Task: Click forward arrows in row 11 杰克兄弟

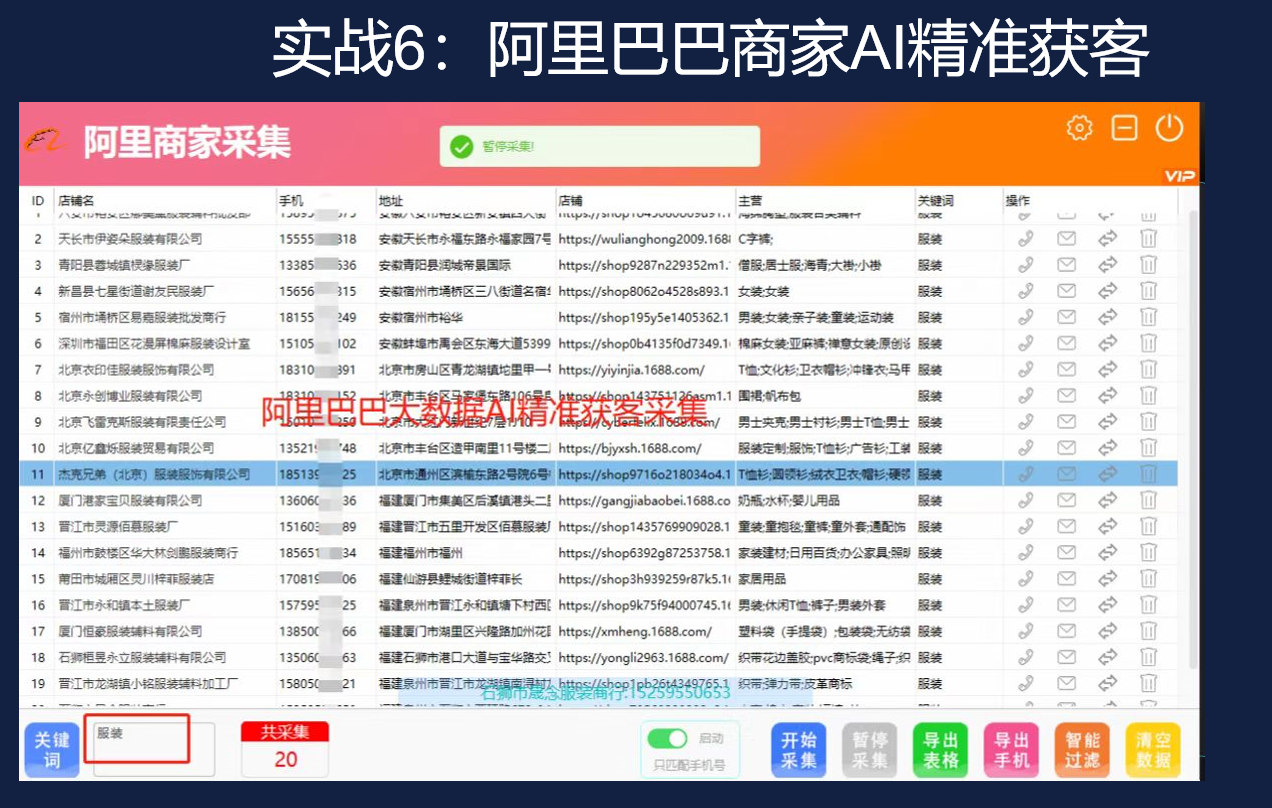Action: pos(1108,474)
